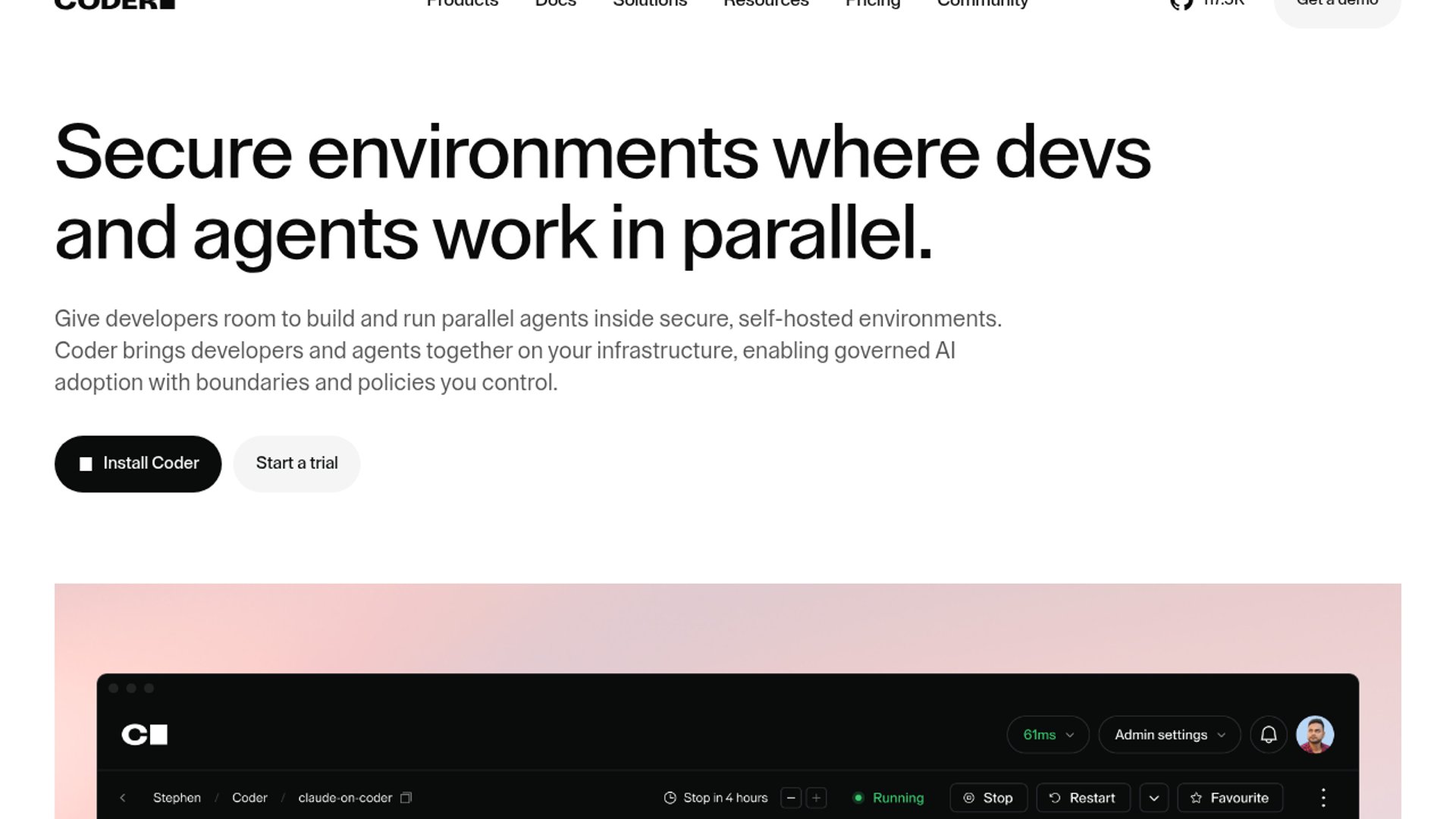The height and width of the screenshot is (819, 1456).
Task: Click the Install Coder button
Action: pos(138,463)
